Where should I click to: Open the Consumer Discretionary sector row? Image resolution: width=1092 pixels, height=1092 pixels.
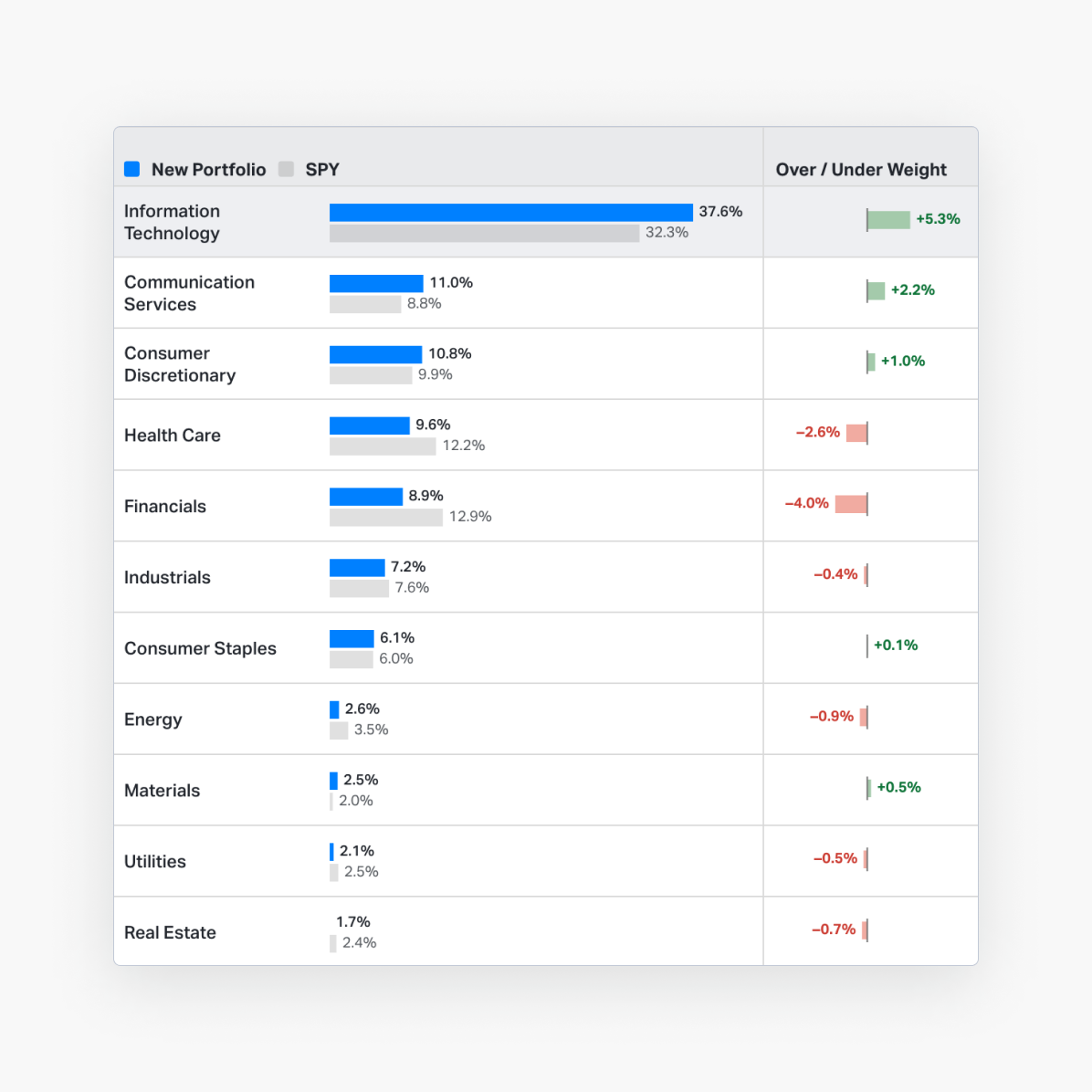[180, 364]
